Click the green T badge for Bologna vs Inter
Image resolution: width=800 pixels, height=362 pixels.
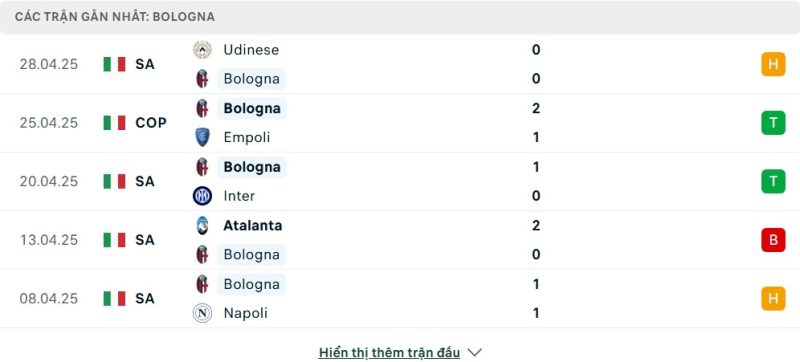pyautogui.click(x=773, y=182)
